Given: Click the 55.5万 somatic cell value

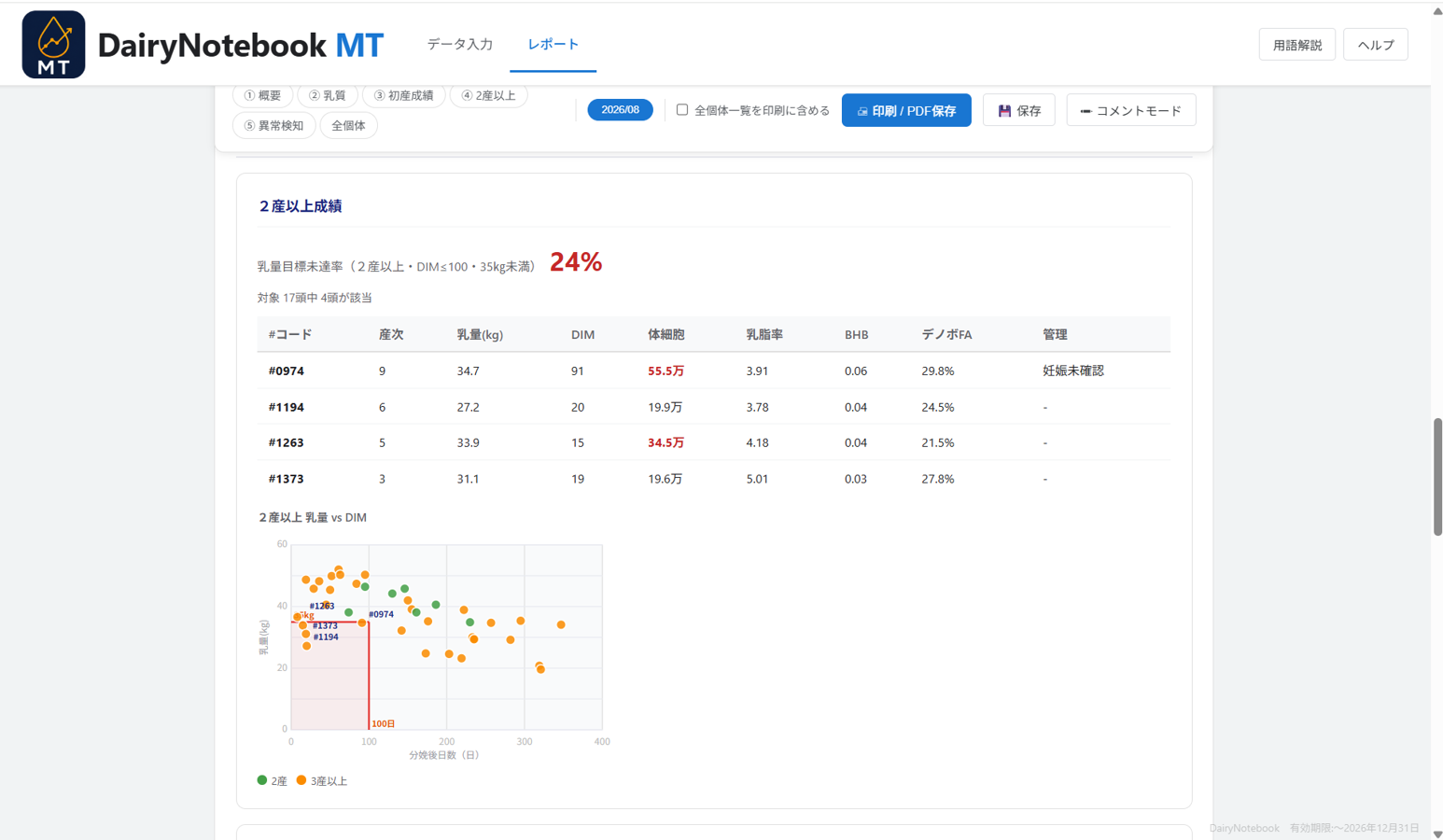Looking at the screenshot, I should point(666,371).
